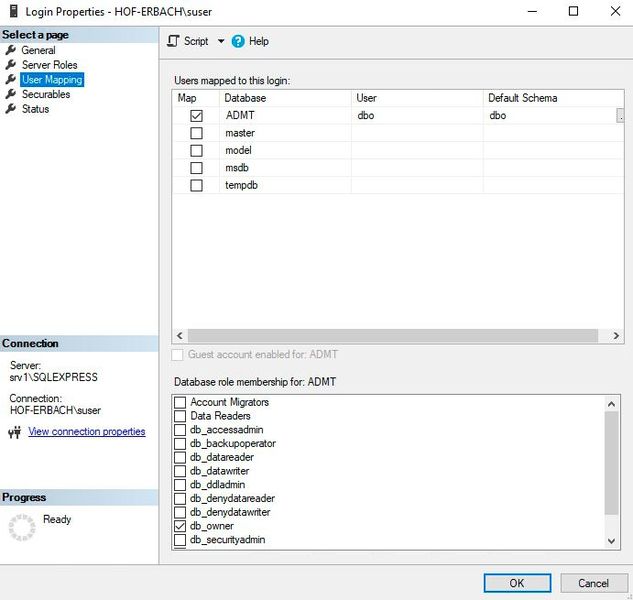Click the role list vertical scrollbar thumb

[612, 463]
